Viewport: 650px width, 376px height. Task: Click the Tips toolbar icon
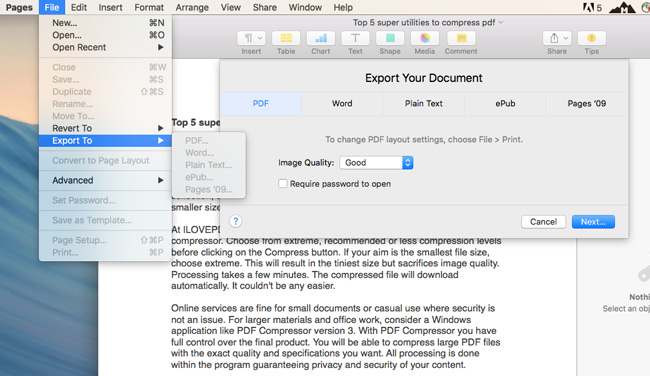592,39
